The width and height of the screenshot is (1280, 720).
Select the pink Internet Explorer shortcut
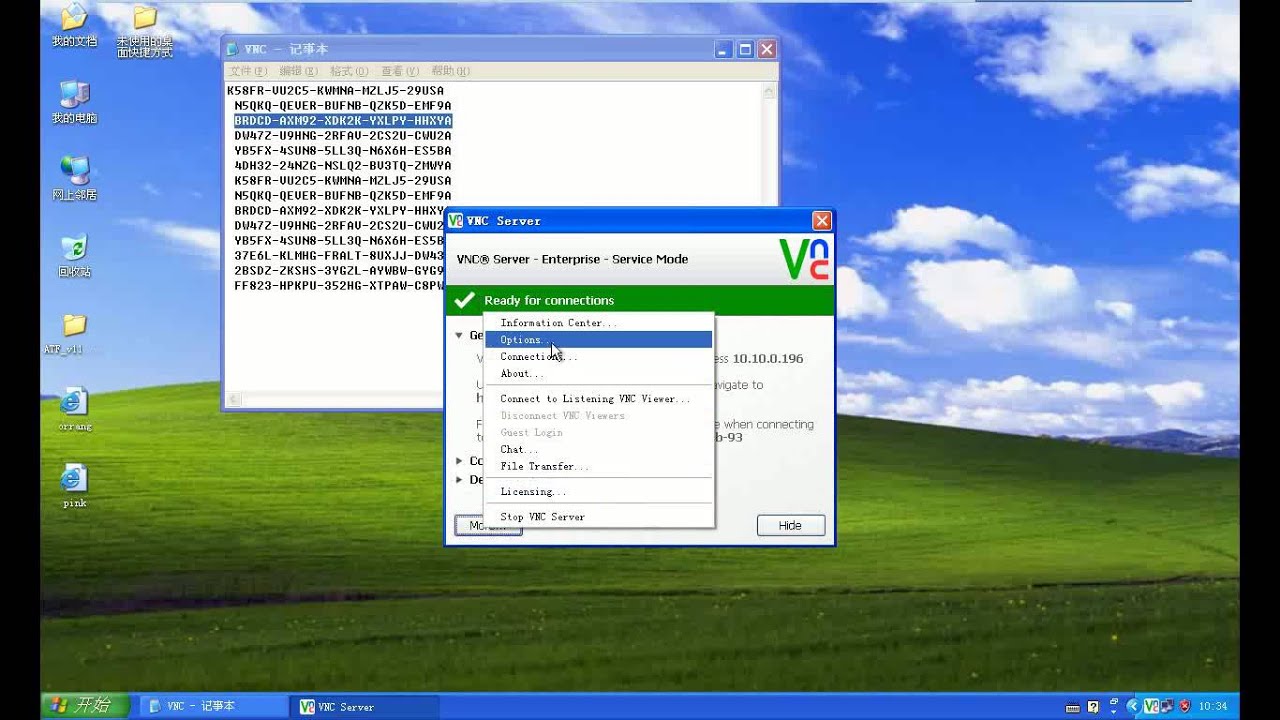coord(74,487)
